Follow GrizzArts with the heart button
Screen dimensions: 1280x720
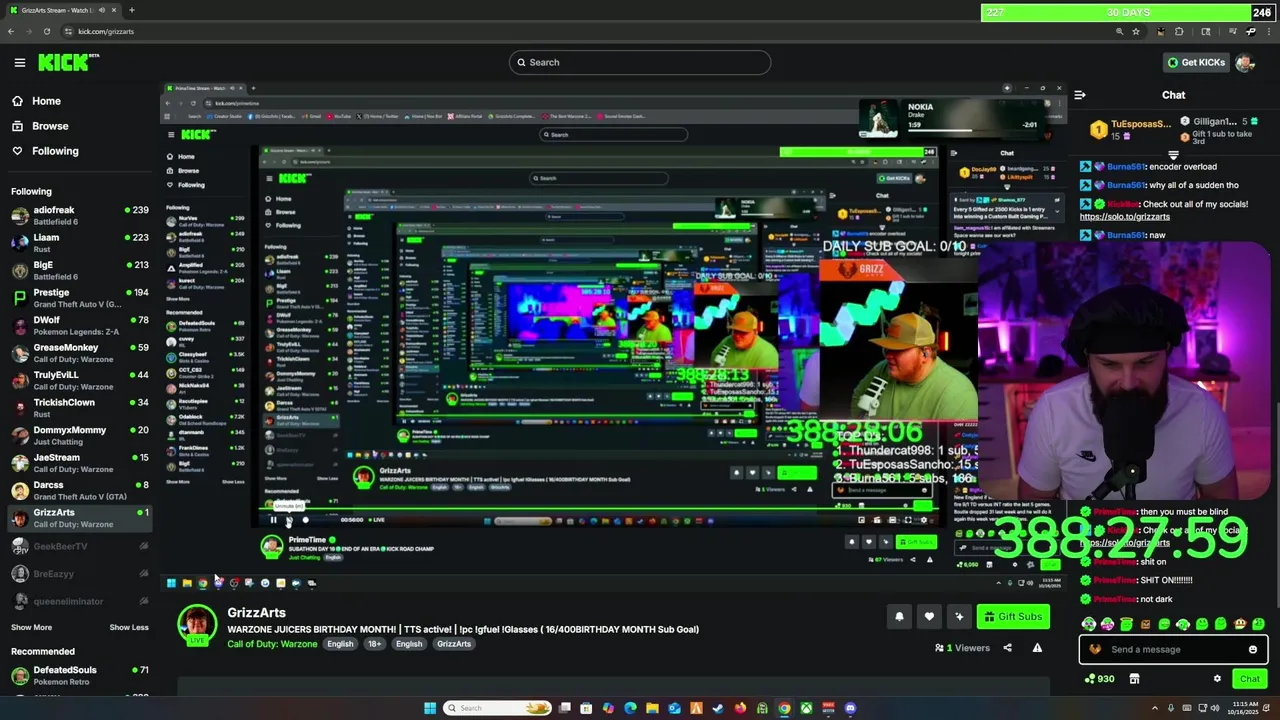coord(929,617)
